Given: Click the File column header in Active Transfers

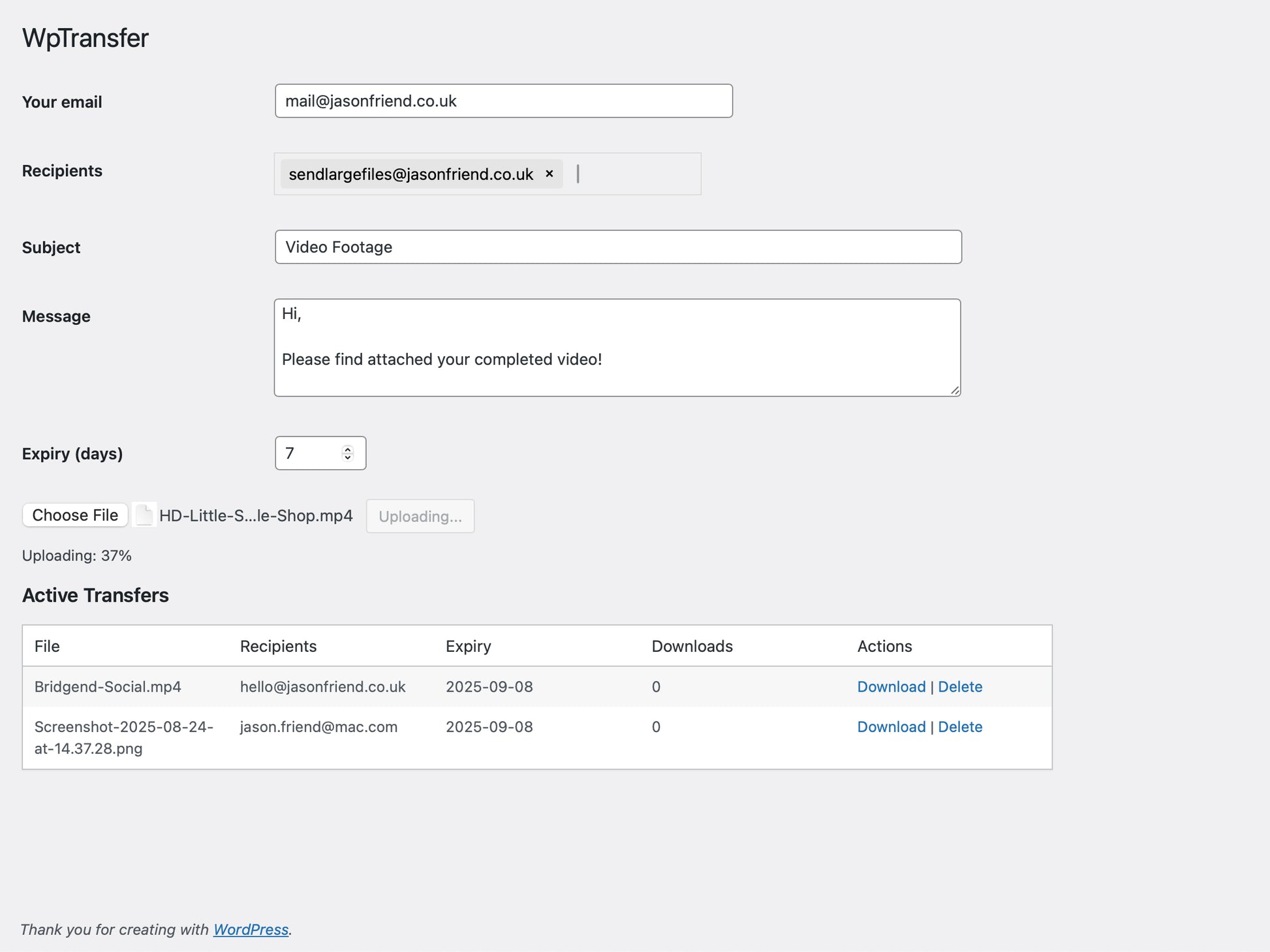Looking at the screenshot, I should click(x=47, y=647).
